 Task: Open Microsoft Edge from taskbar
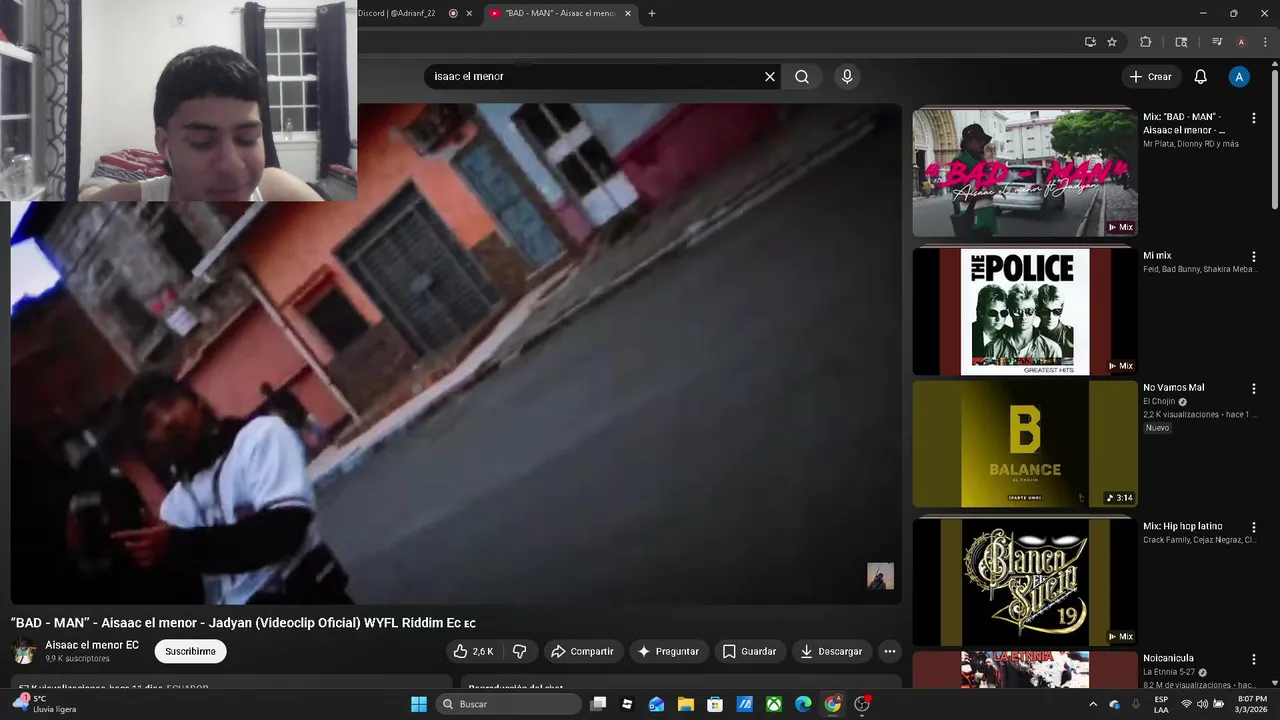tap(803, 704)
